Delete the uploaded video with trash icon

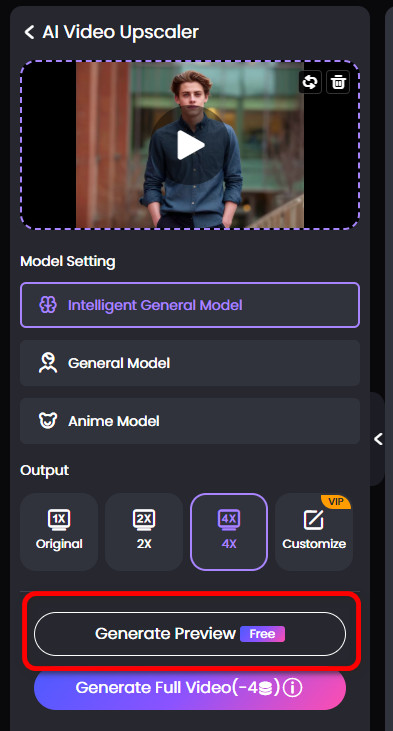[338, 83]
